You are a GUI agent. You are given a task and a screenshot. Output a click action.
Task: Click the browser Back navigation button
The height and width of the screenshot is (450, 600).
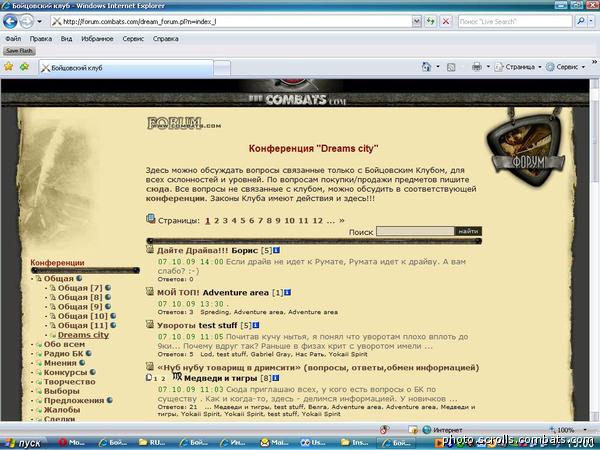tap(13, 22)
